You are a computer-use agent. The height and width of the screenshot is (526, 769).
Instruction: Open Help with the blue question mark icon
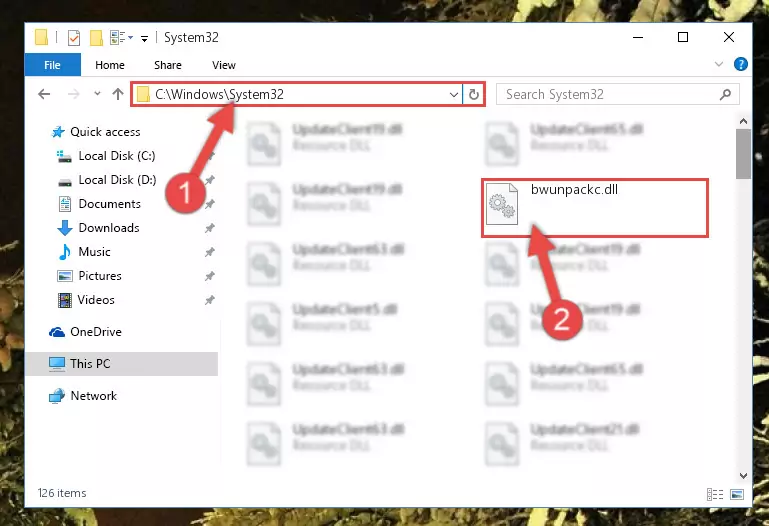pos(741,64)
